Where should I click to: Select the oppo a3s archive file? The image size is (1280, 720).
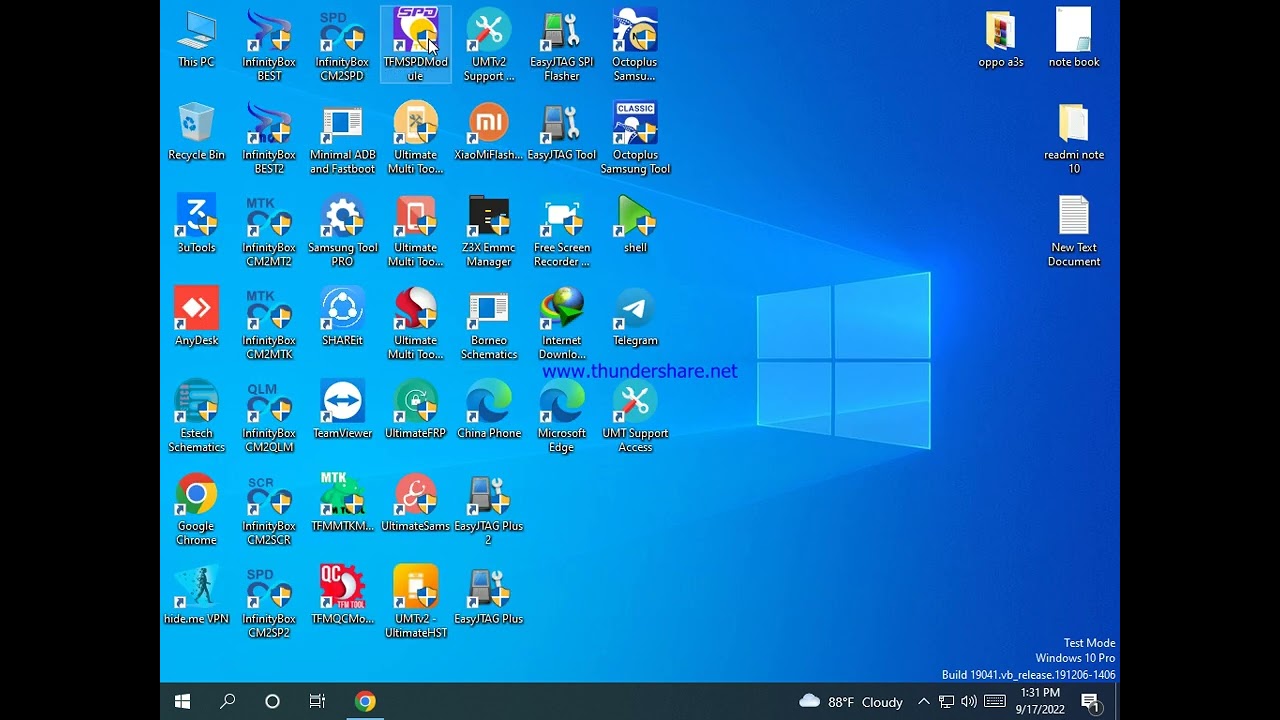tap(1001, 40)
